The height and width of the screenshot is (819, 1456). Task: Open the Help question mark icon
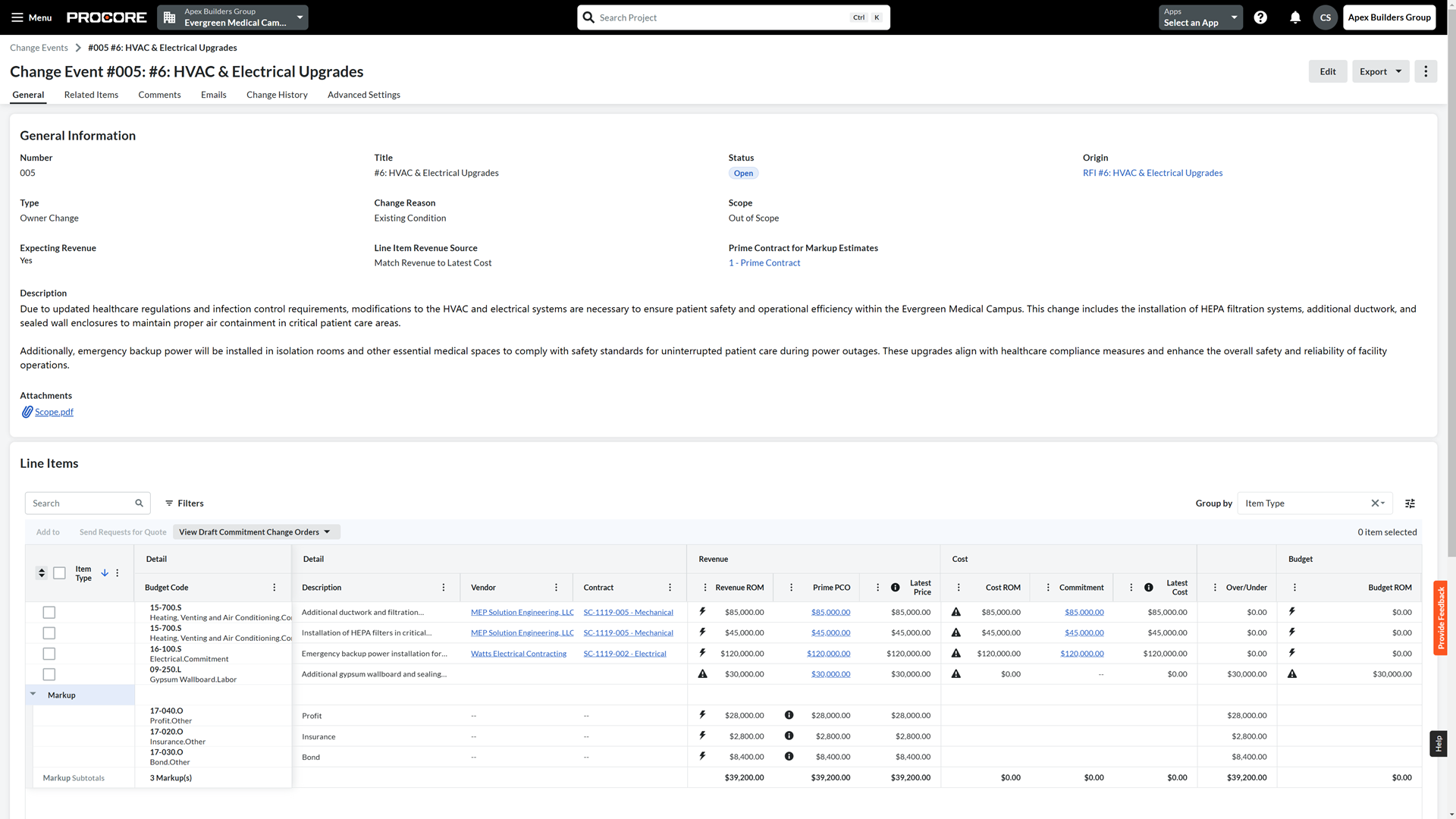click(x=1261, y=17)
